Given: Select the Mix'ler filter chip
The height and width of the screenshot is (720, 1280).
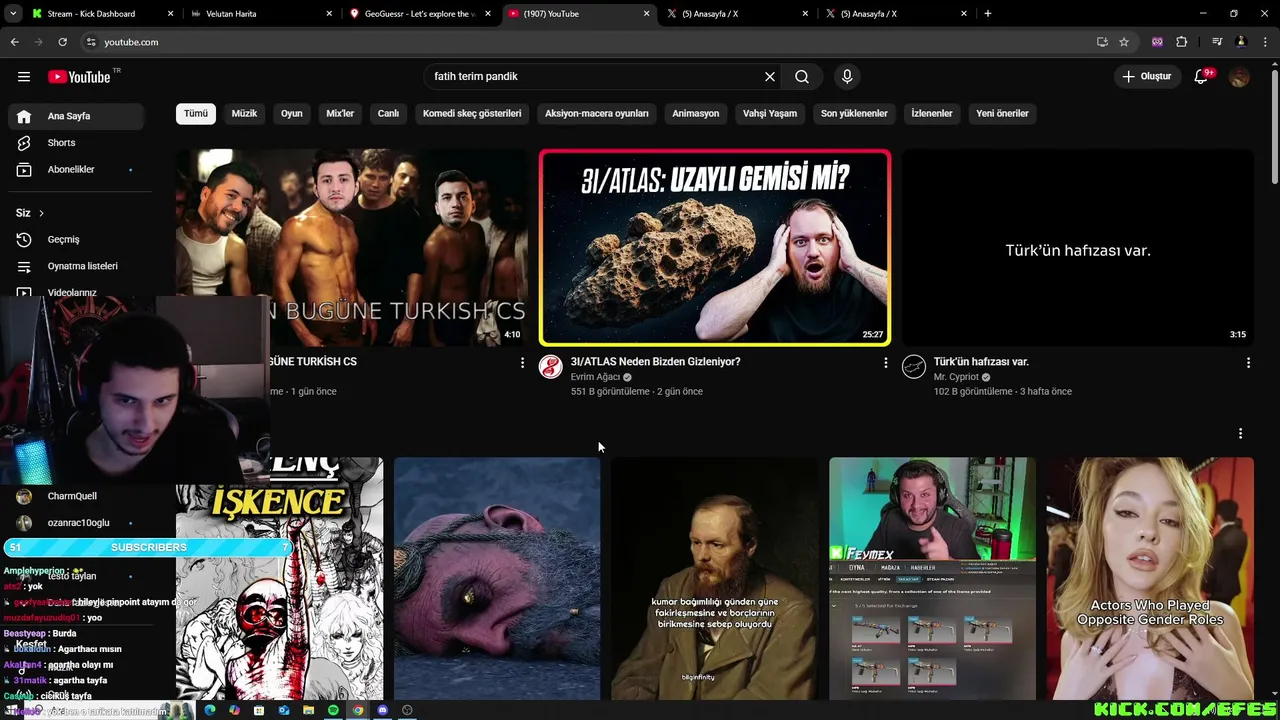Looking at the screenshot, I should tap(340, 113).
